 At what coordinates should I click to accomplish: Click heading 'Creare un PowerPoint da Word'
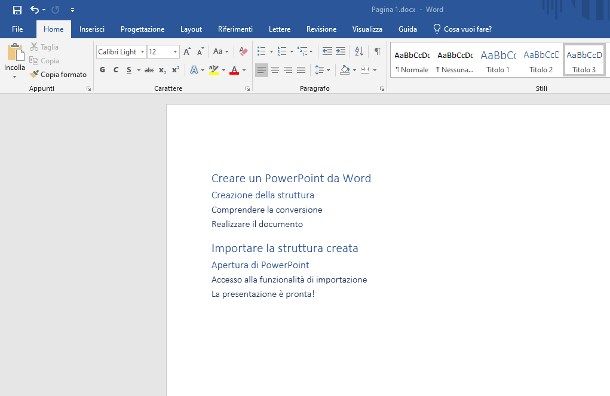click(x=291, y=178)
